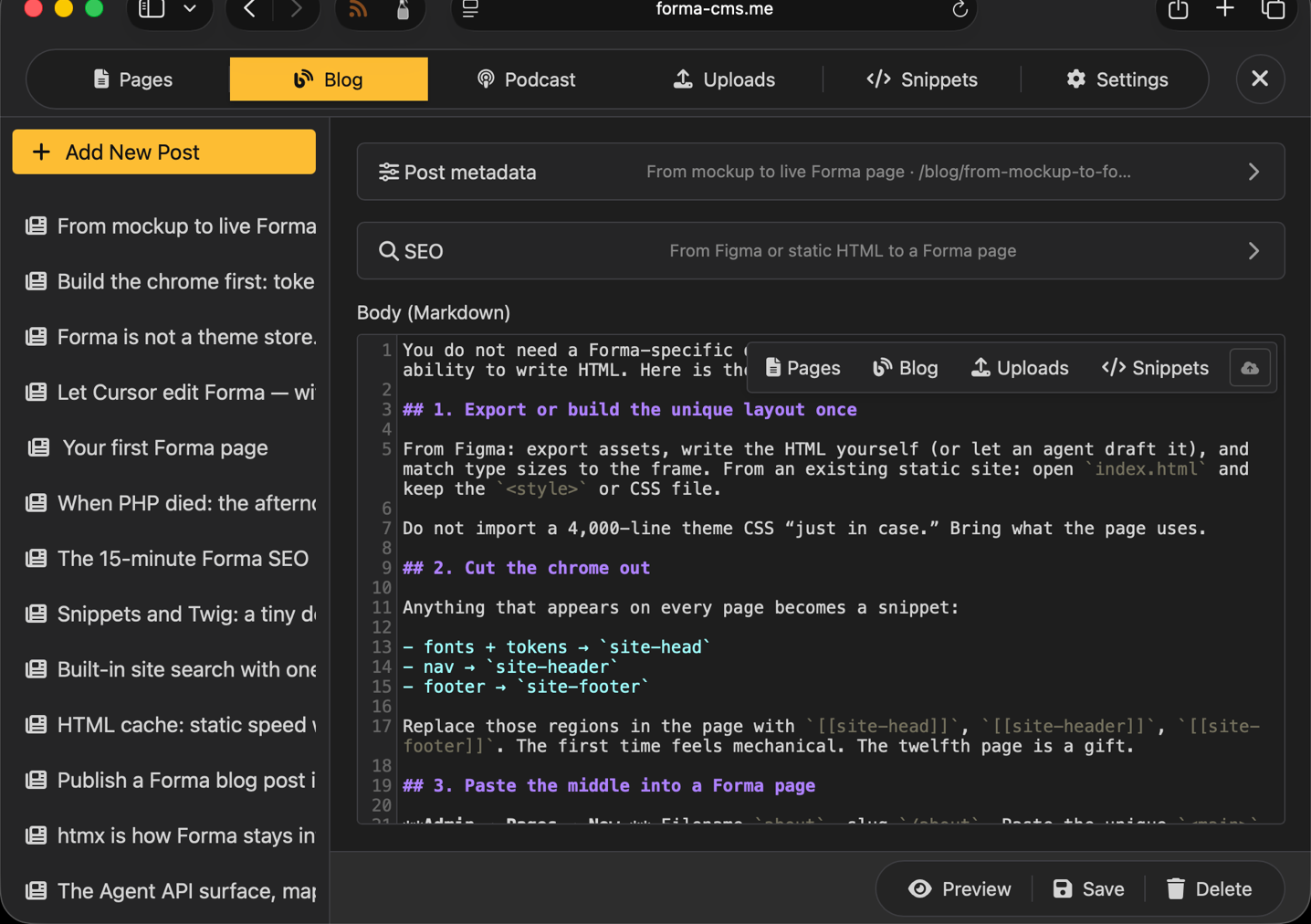Select 'The 15-minute Forma SEO' post
The image size is (1311, 924).
pos(171,559)
